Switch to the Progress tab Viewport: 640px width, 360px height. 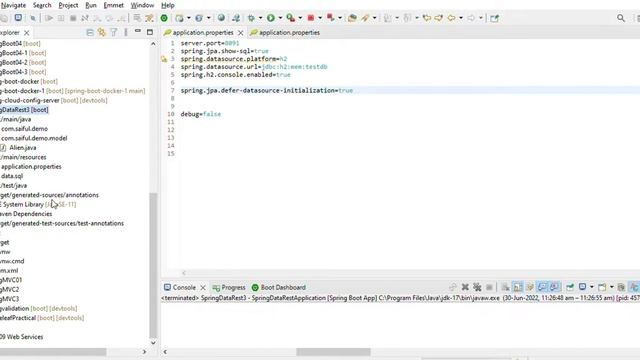click(229, 287)
